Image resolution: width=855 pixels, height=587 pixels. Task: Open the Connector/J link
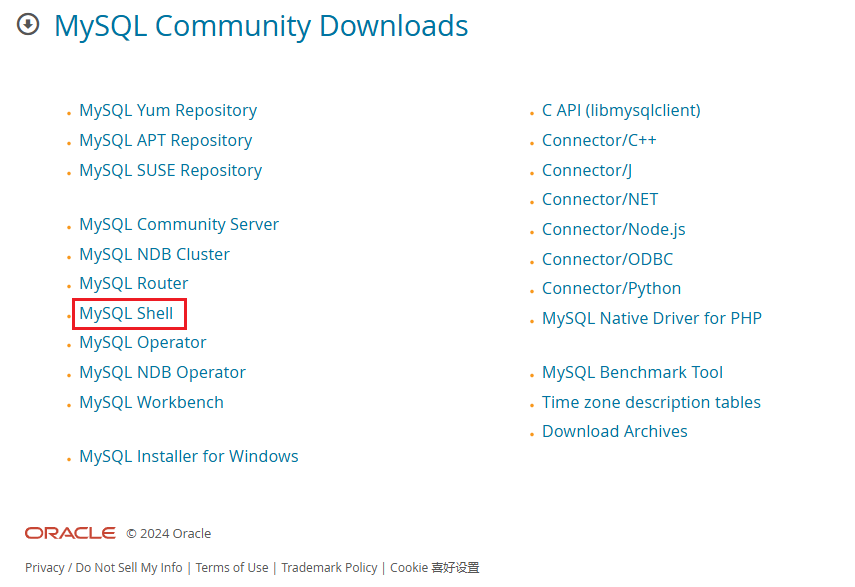coord(587,171)
